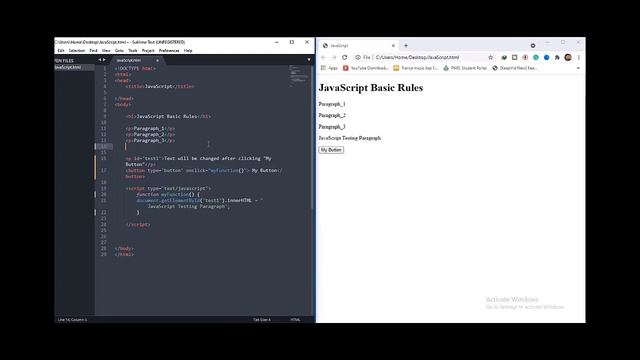Click the JavaScript Basic Rules page heading
The image size is (640, 360).
[371, 88]
